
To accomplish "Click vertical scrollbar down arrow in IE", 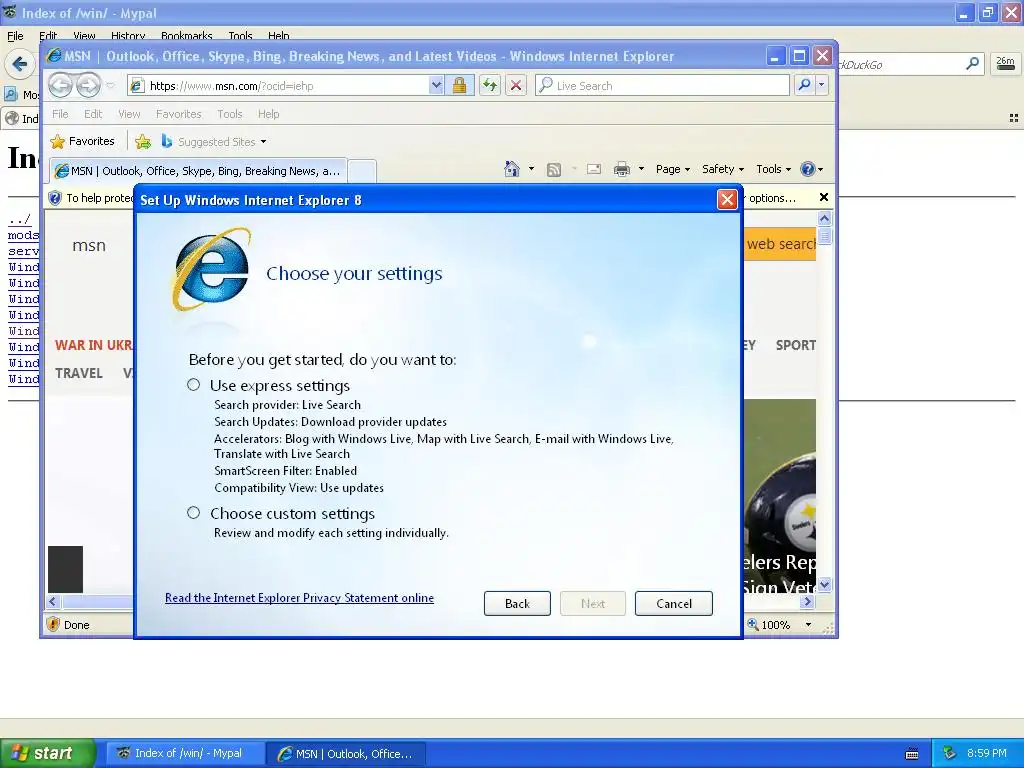I will point(824,584).
